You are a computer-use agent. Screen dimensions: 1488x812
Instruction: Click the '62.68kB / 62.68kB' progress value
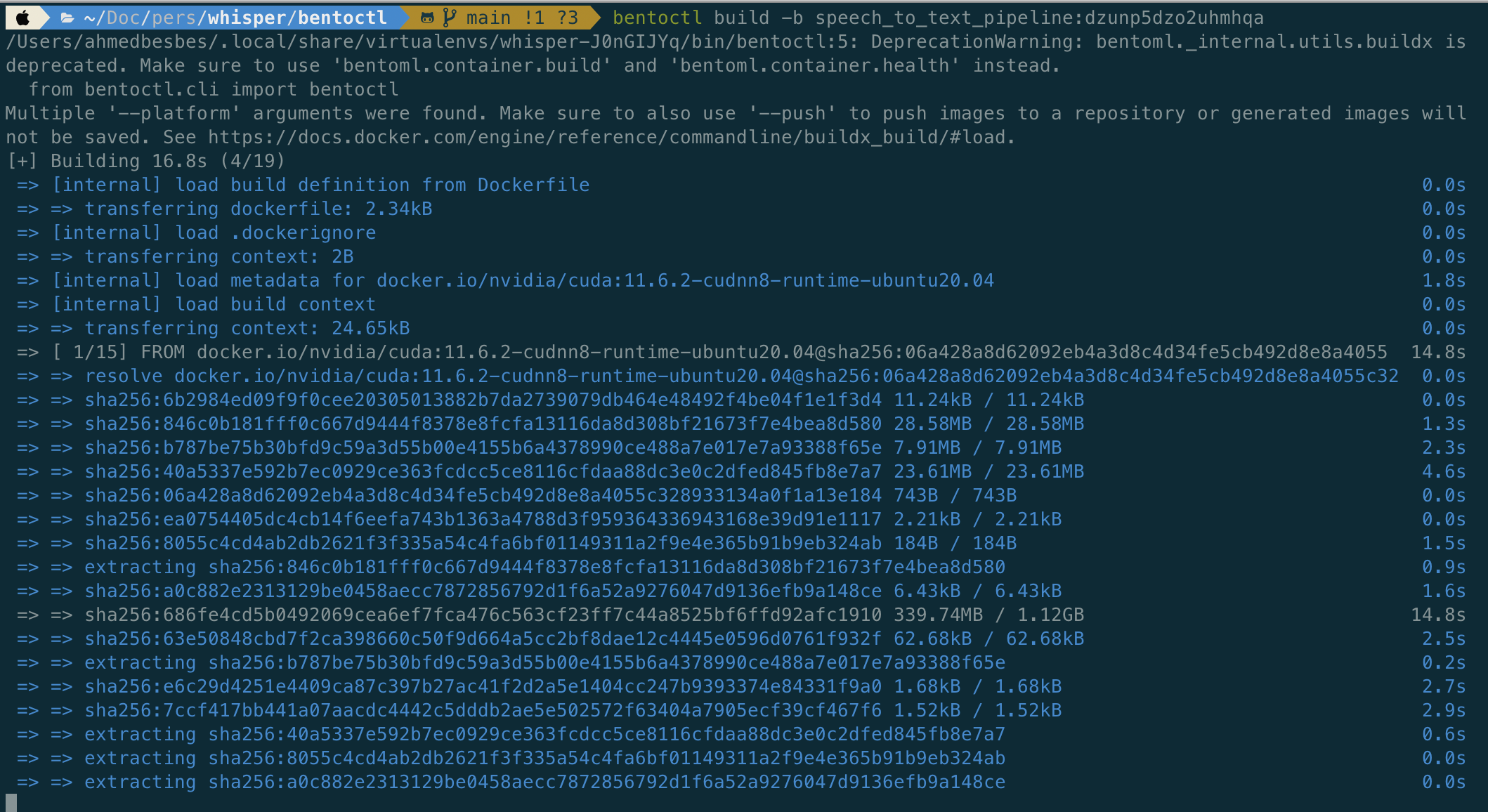point(988,639)
